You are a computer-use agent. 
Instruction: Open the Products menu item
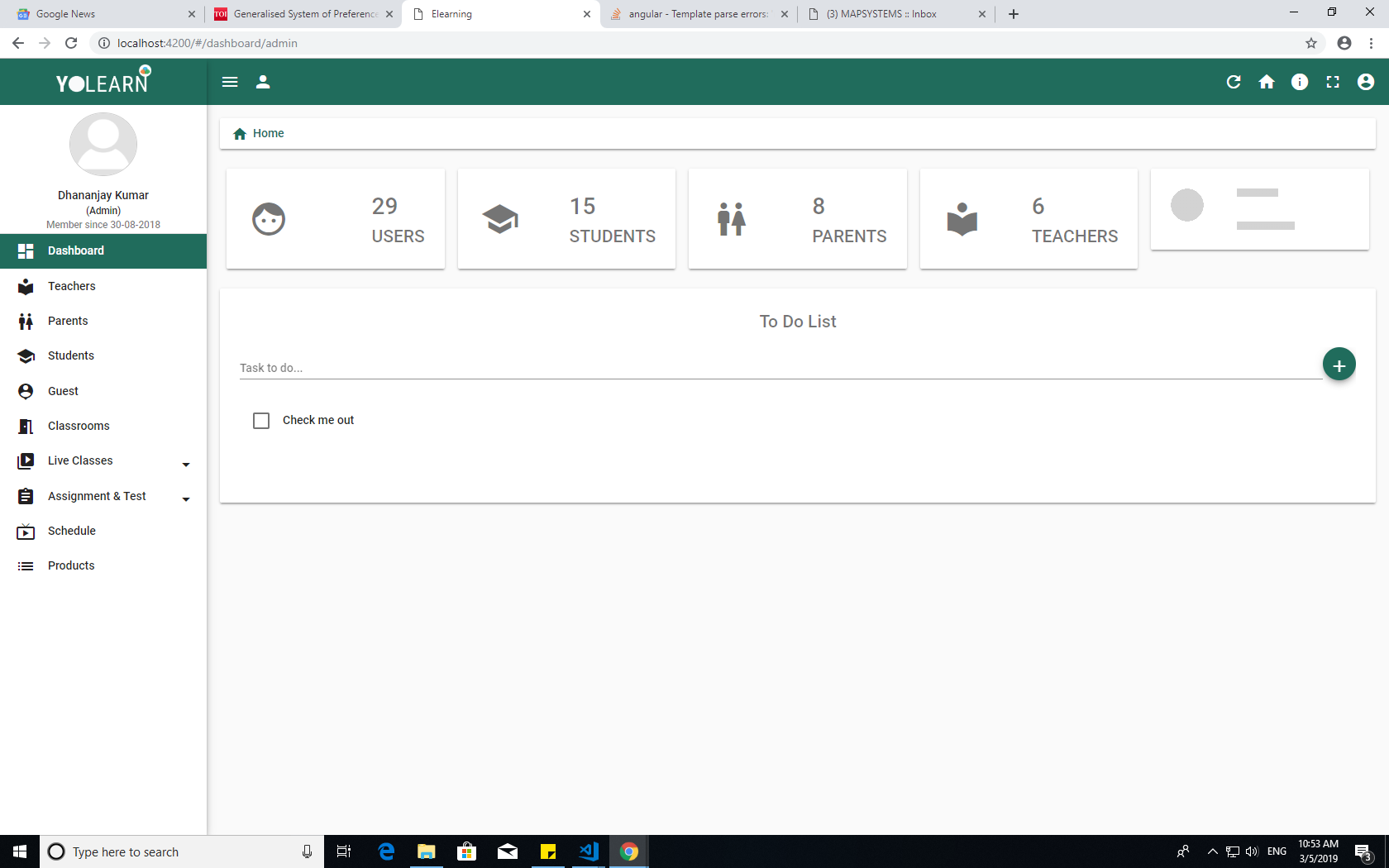pyautogui.click(x=103, y=565)
